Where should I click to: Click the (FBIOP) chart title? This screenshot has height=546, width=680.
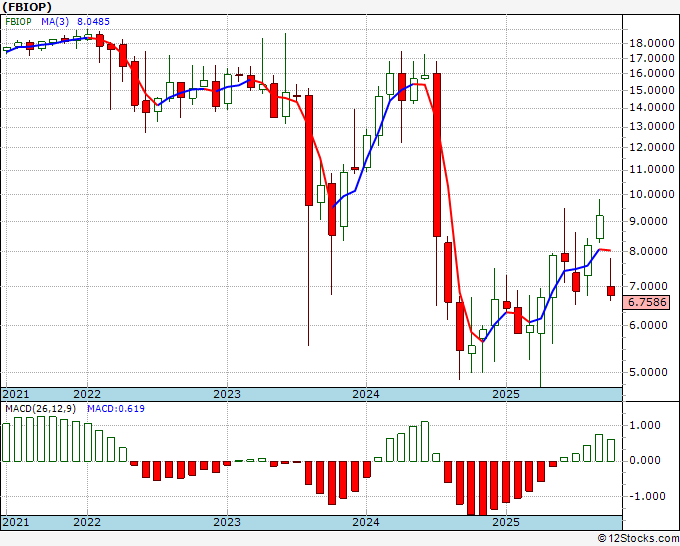(27, 7)
